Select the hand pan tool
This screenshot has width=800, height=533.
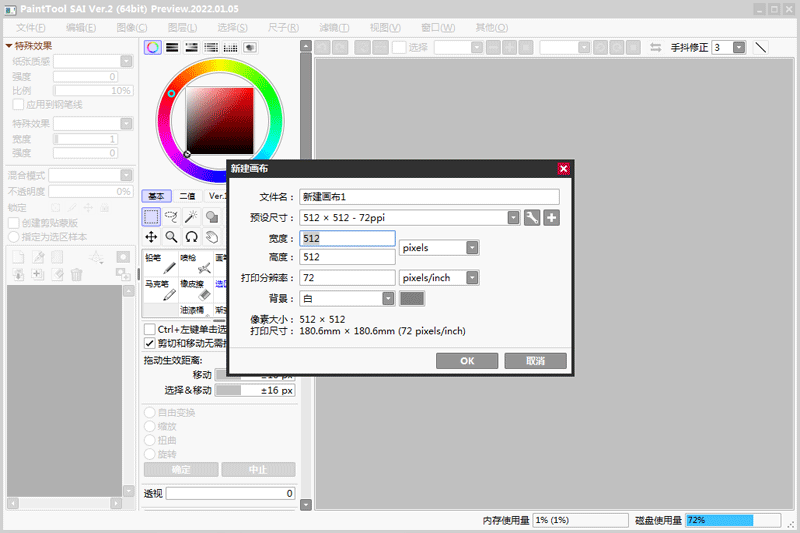coord(212,237)
